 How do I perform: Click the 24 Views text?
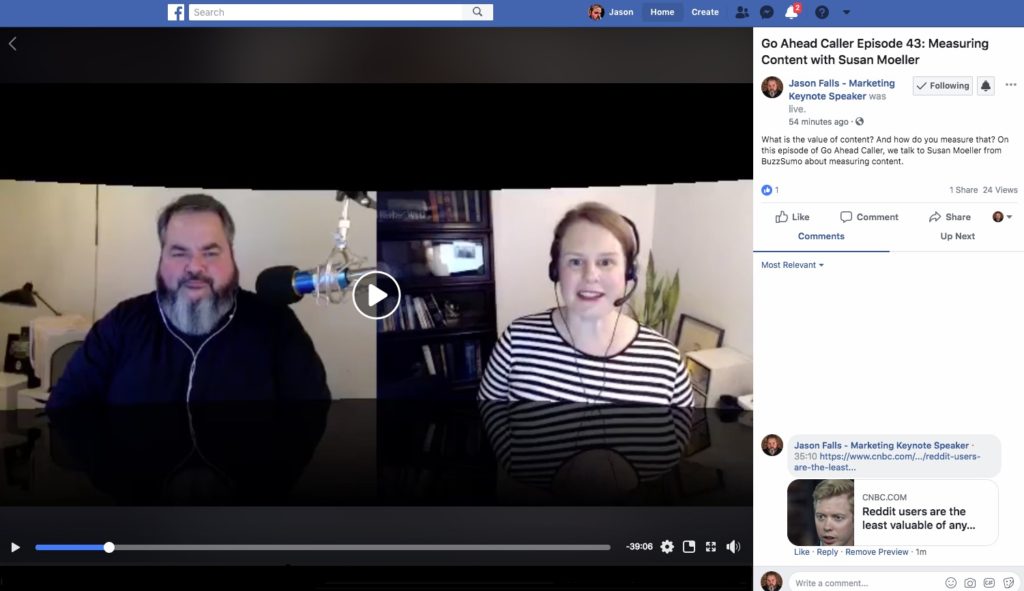point(1000,190)
